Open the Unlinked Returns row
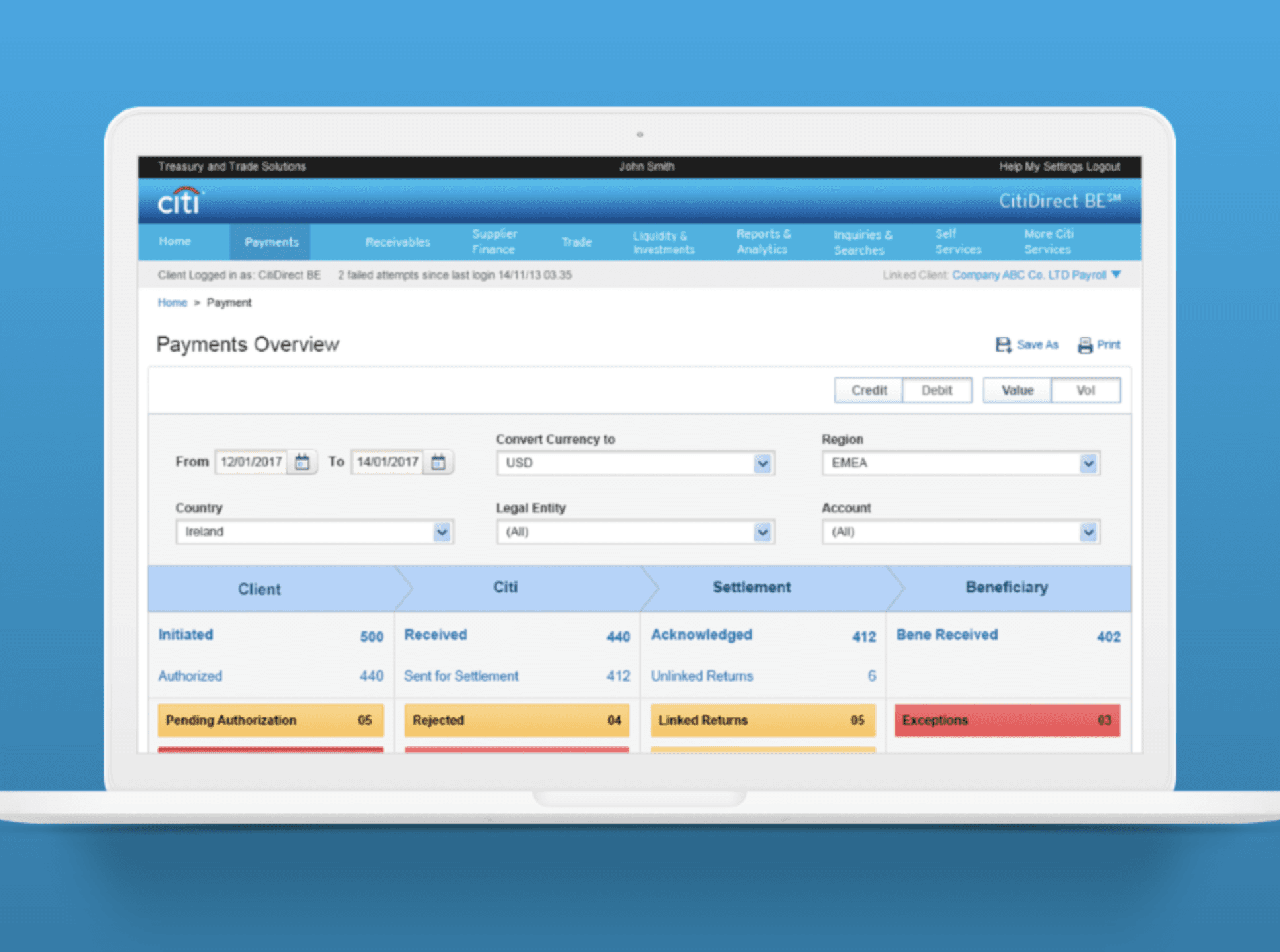This screenshot has width=1280, height=952. pyautogui.click(x=764, y=676)
